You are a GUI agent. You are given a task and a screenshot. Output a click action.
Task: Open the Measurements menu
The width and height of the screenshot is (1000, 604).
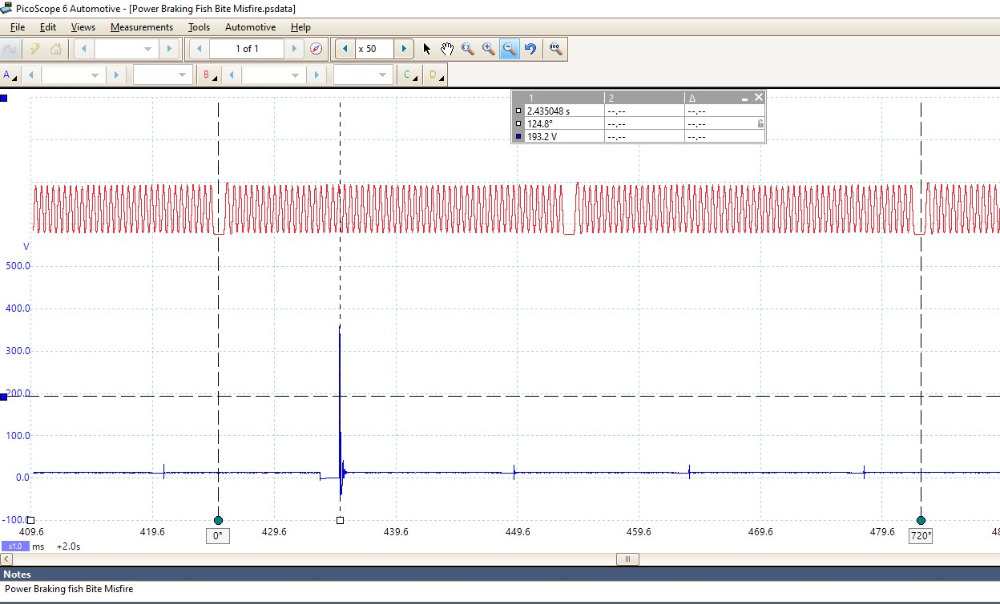(141, 27)
